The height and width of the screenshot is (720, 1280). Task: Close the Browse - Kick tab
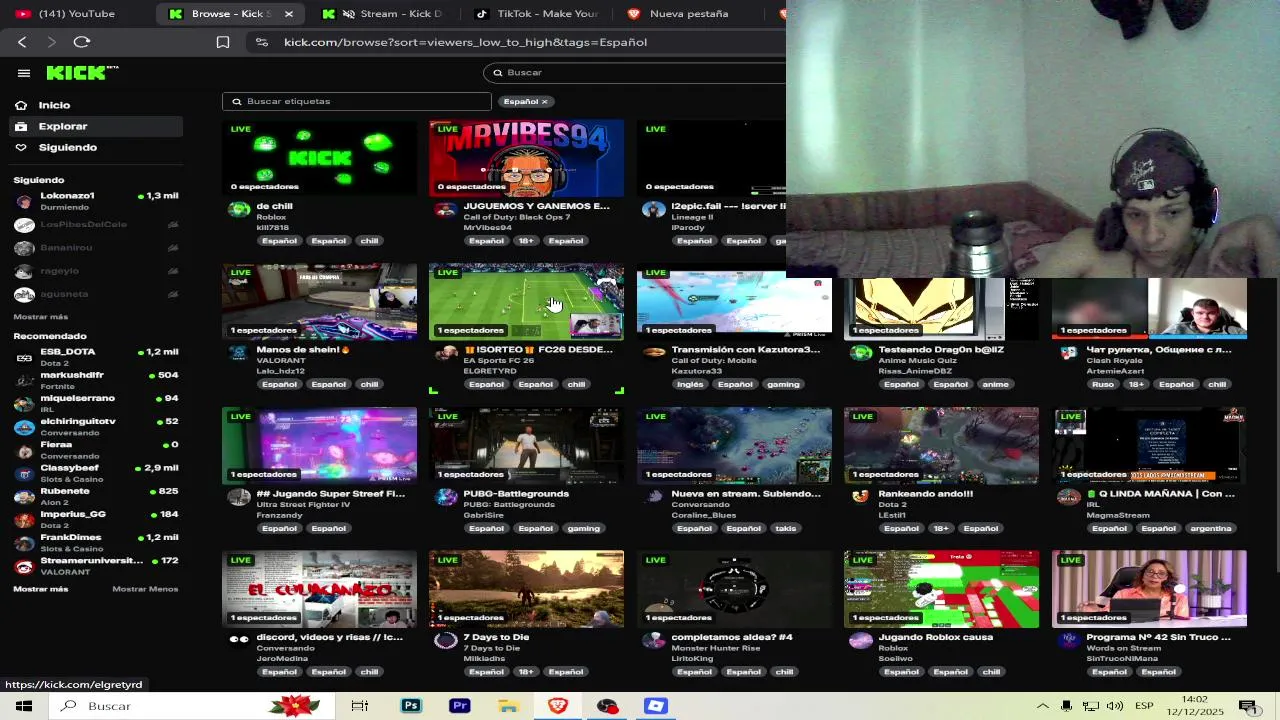289,14
